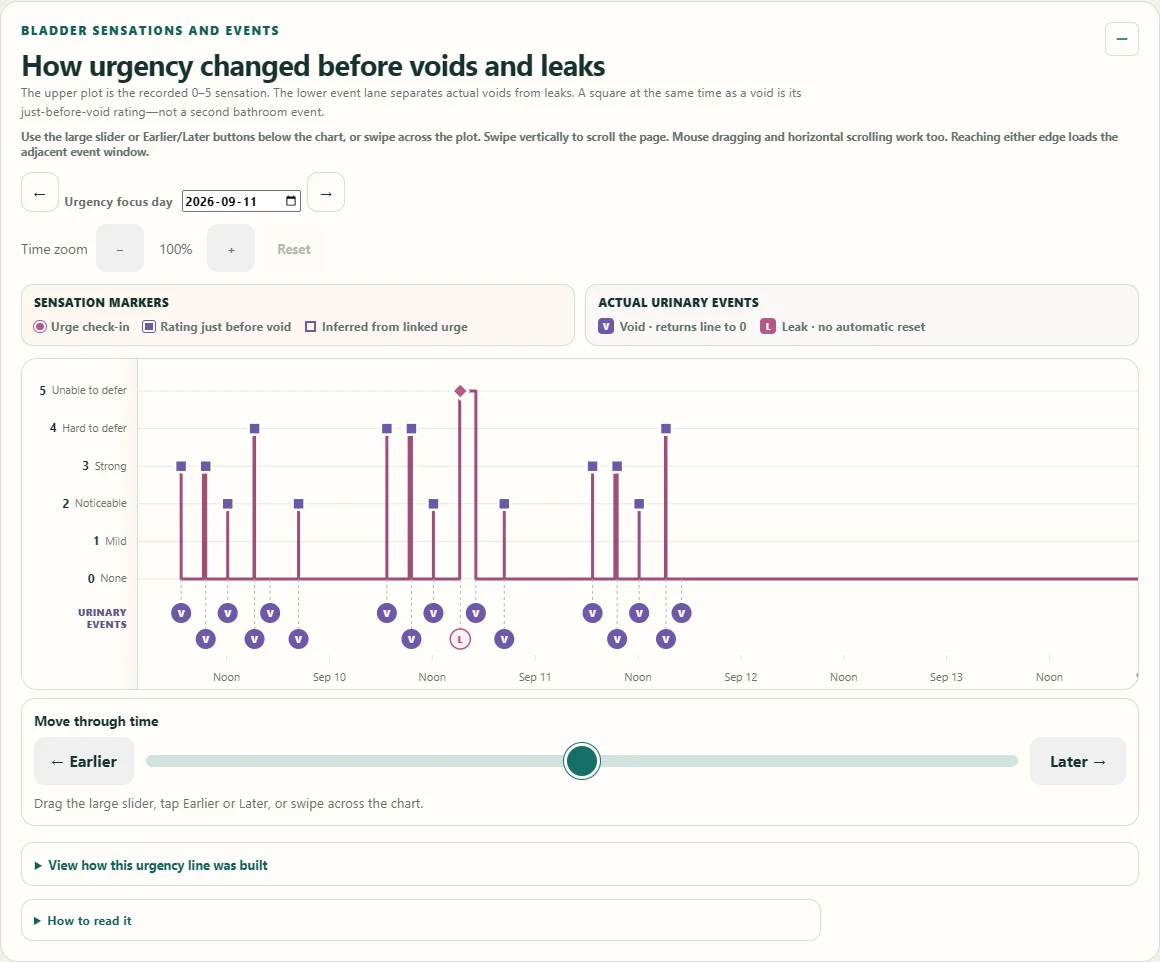
Task: Click the ACTUAL URINARY EVENTS heading
Action: 678,303
